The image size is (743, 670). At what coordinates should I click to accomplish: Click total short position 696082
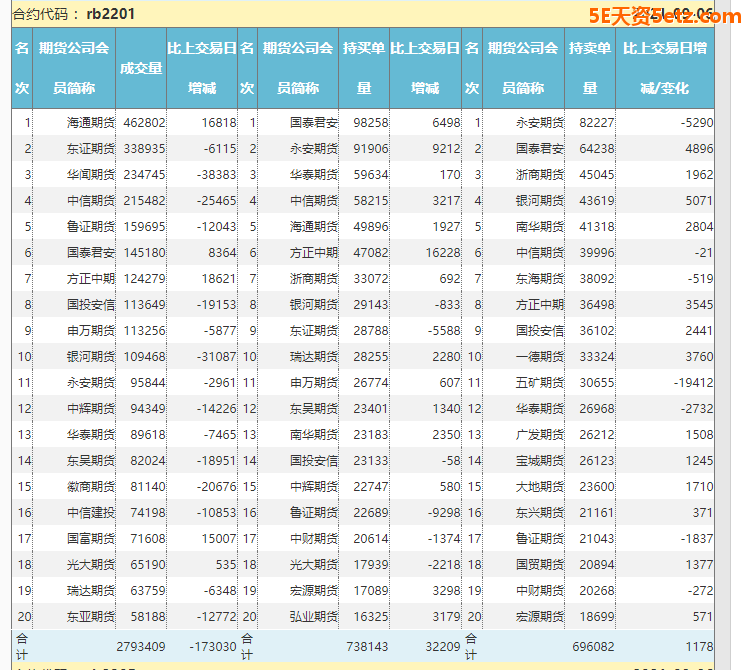593,647
